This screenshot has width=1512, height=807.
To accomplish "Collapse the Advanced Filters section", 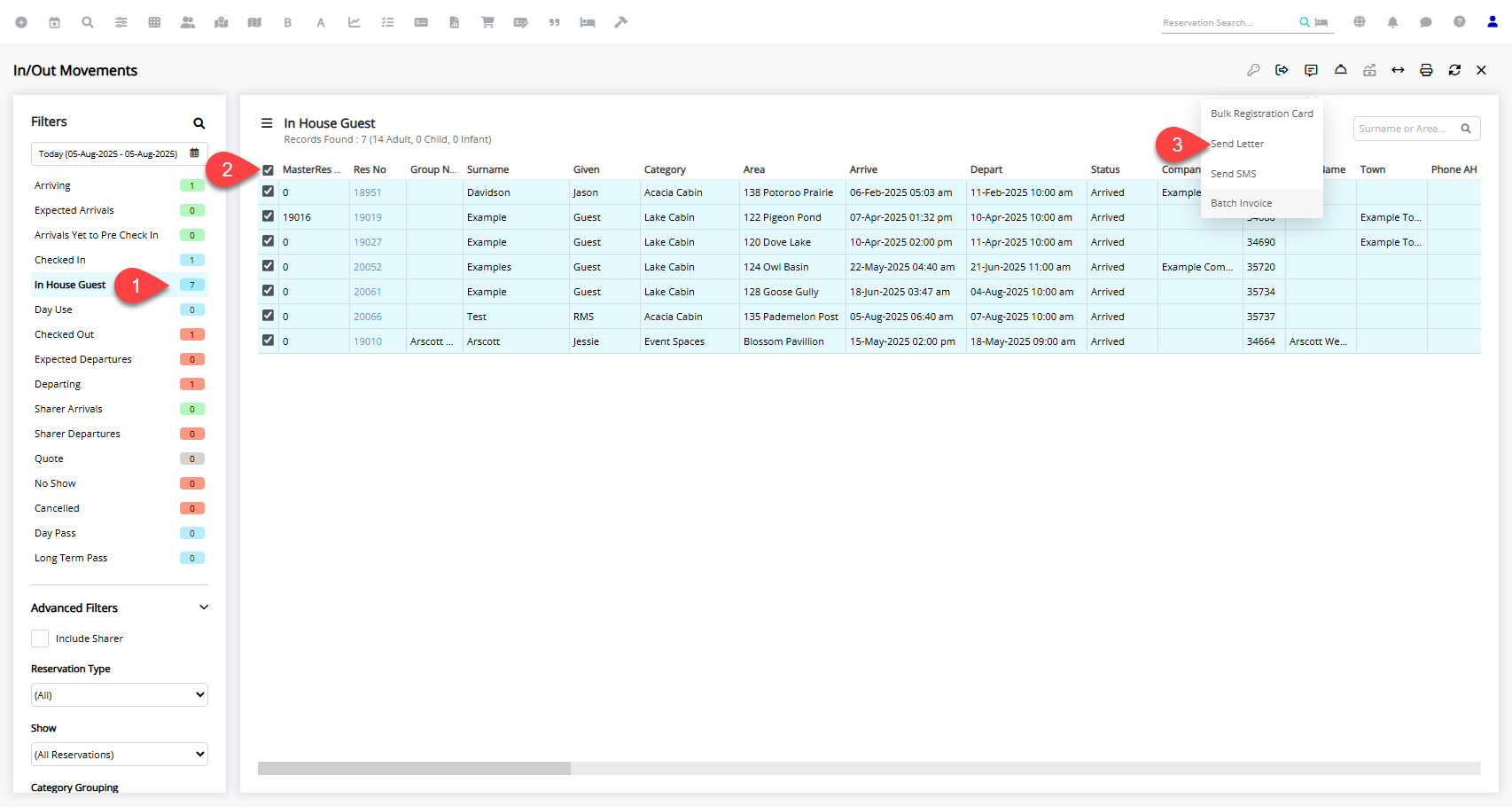I will pyautogui.click(x=204, y=607).
